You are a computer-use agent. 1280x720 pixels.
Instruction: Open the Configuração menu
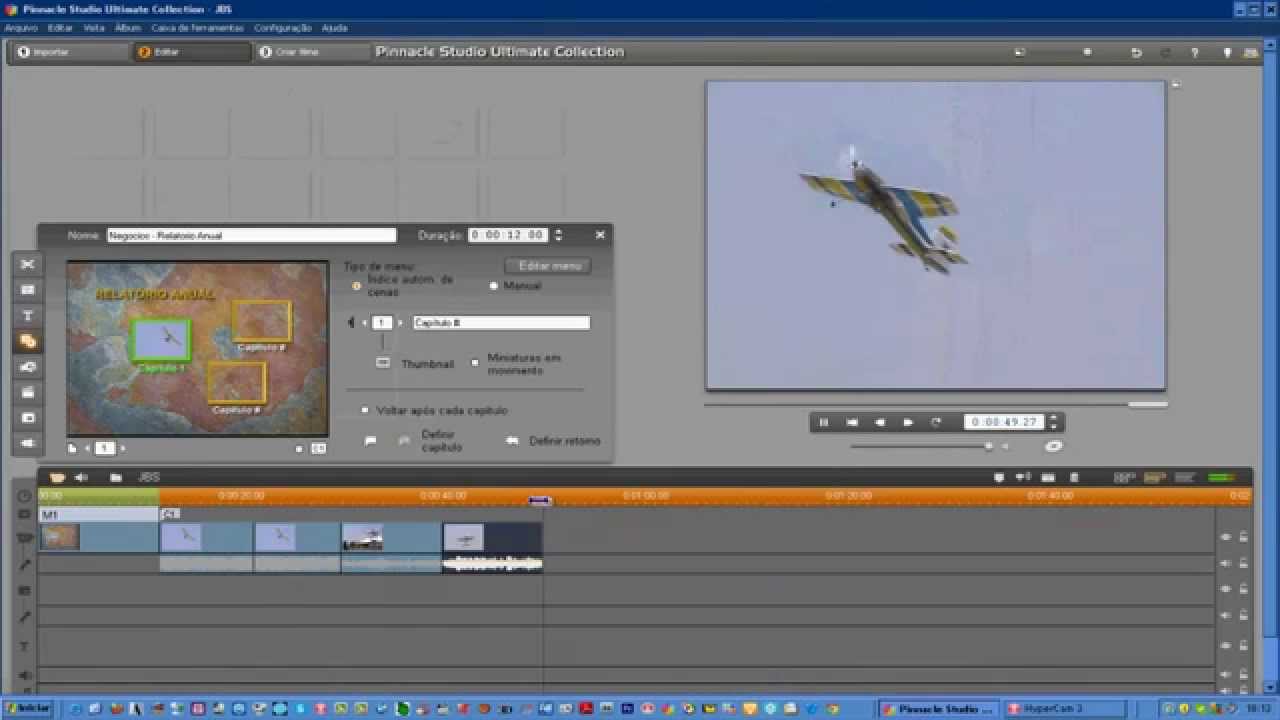[x=283, y=28]
